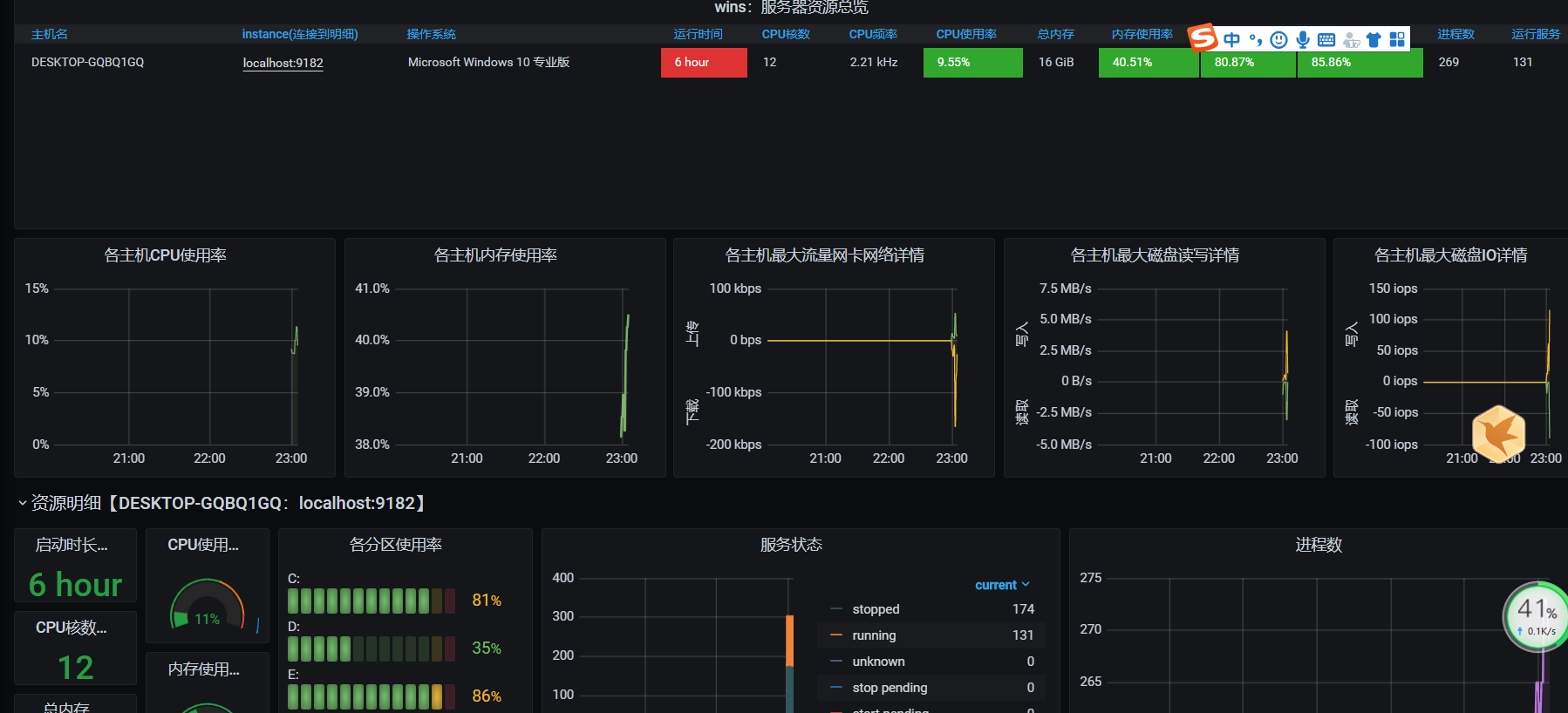Viewport: 1568px width, 713px height.
Task: Click the 131 running services table cell
Action: tap(1523, 63)
